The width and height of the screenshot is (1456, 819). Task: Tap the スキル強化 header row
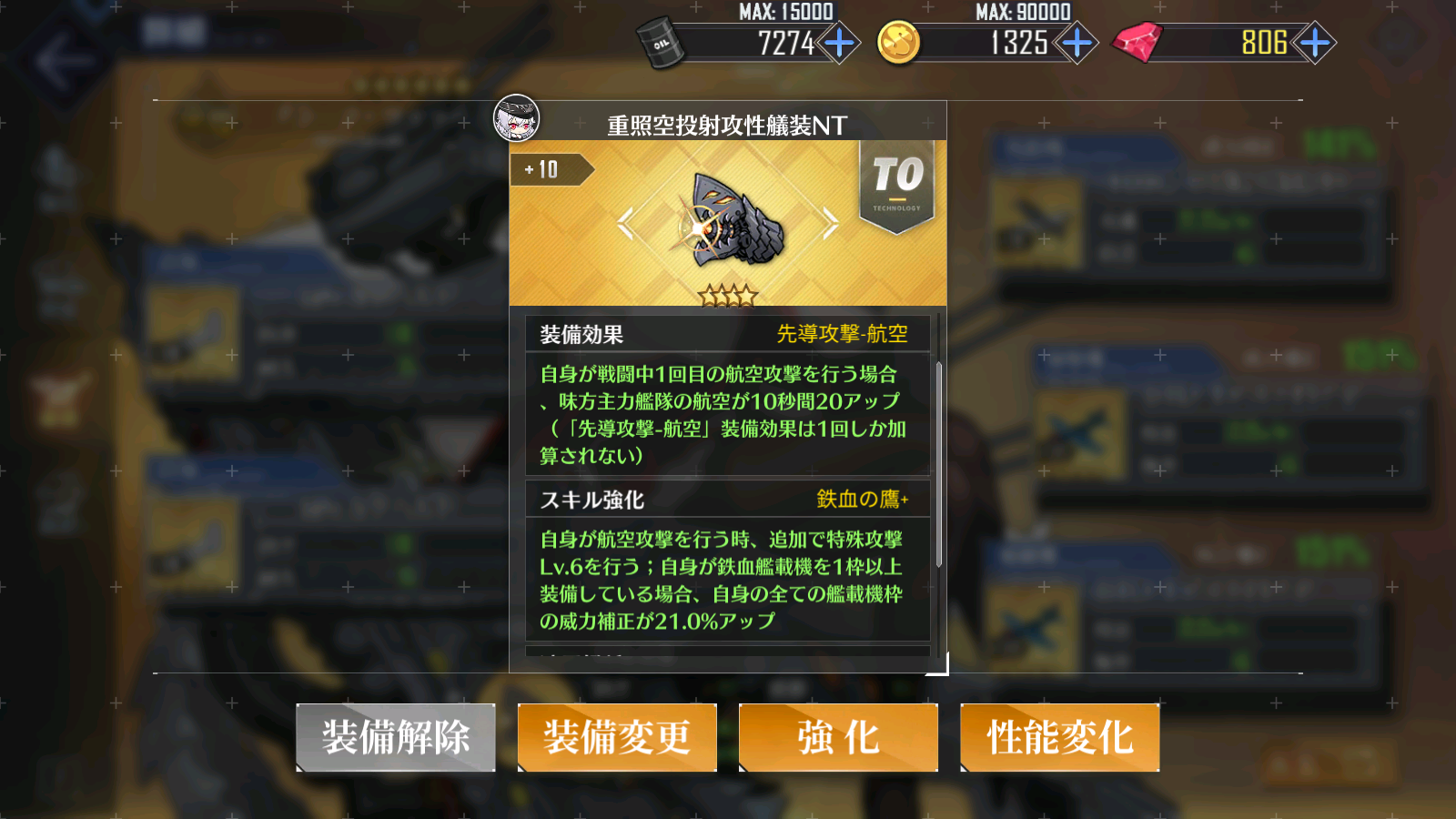(728, 500)
